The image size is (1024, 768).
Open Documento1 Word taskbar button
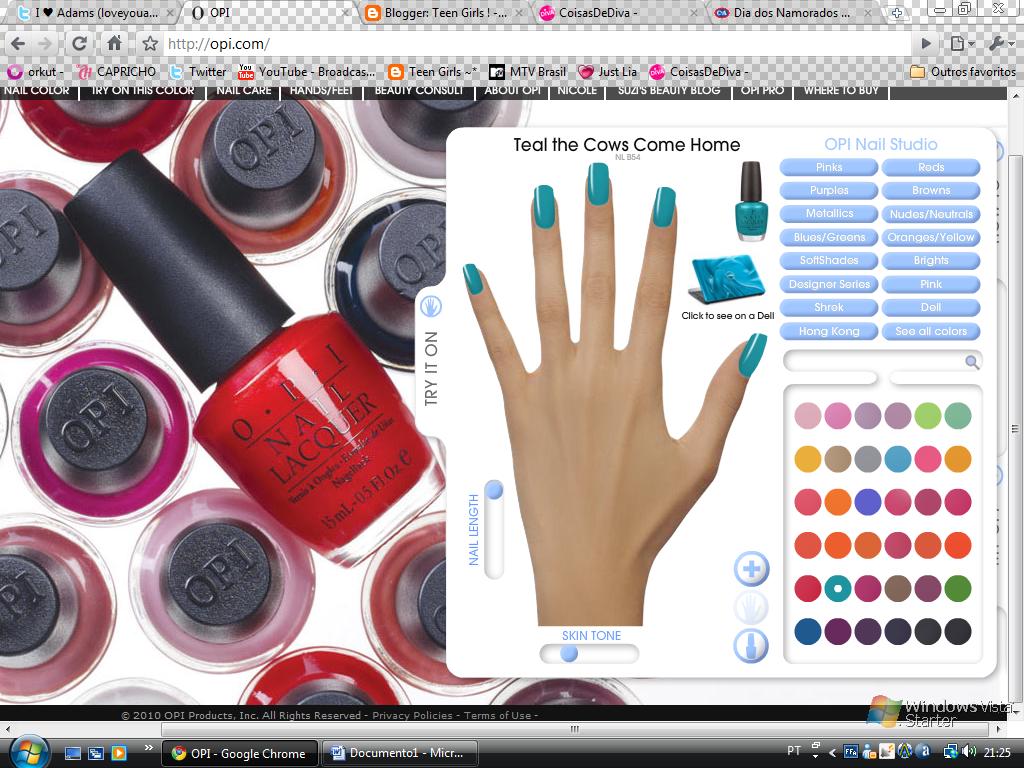[400, 753]
